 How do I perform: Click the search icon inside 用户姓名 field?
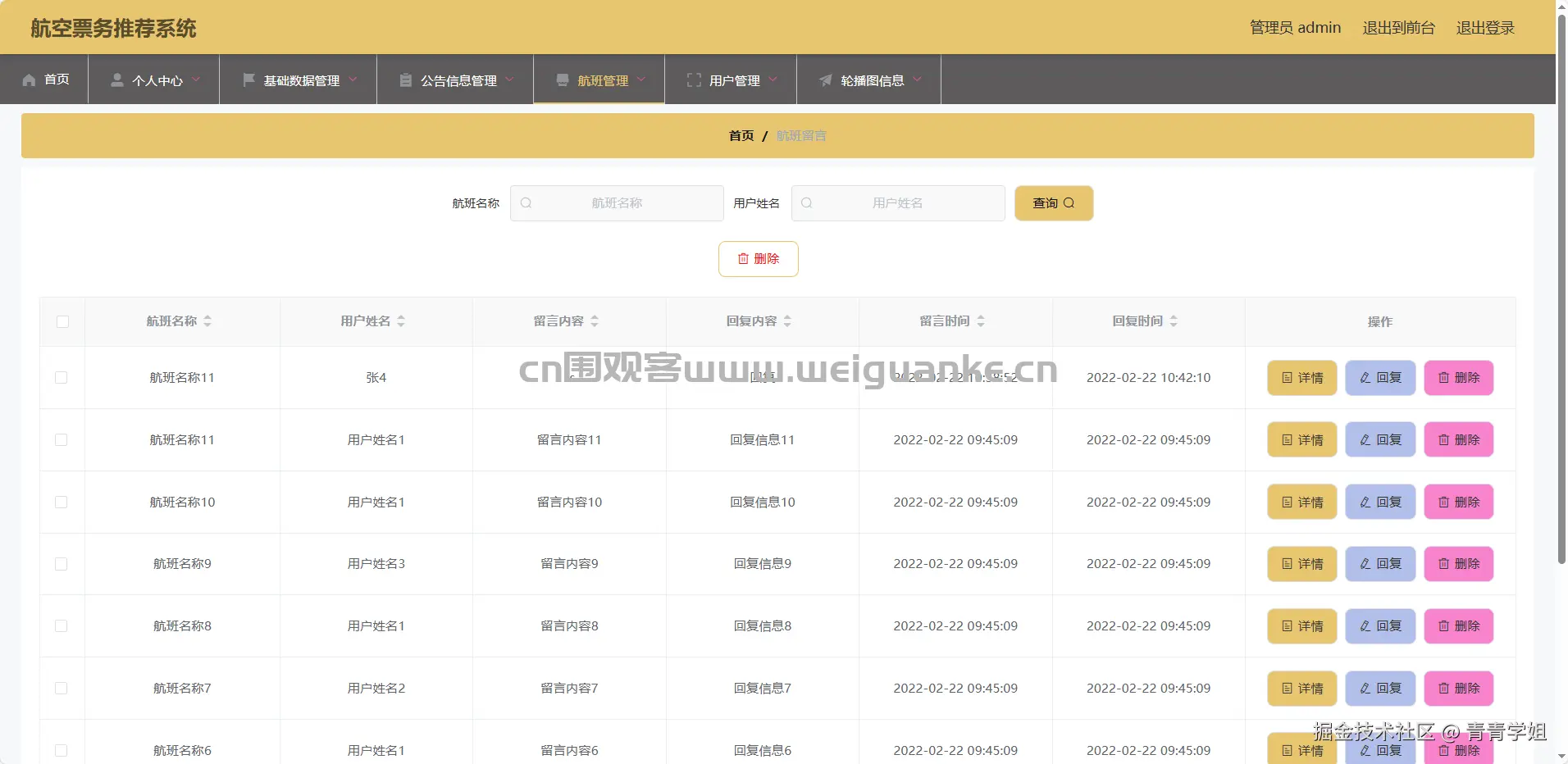(807, 203)
